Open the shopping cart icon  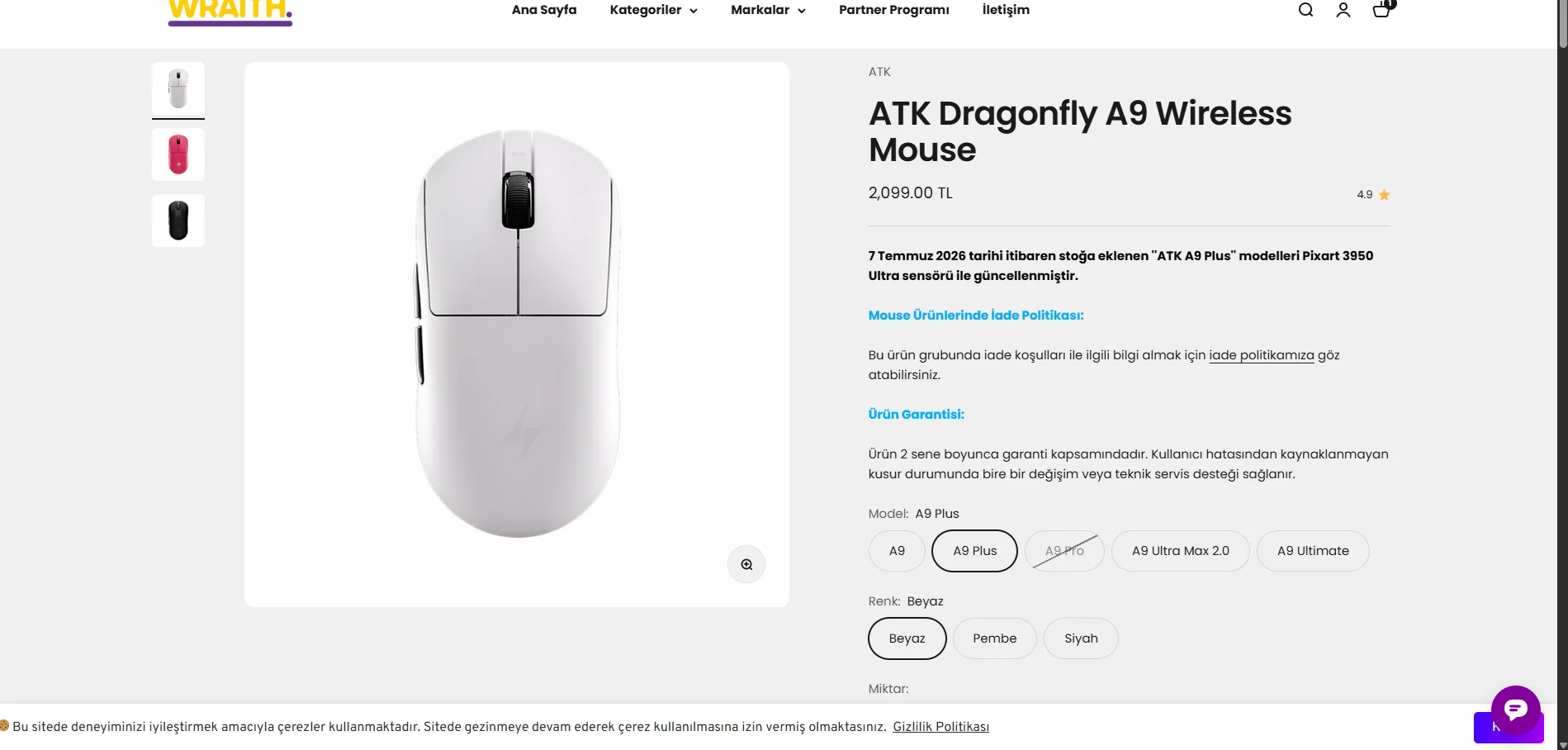pos(1381,9)
